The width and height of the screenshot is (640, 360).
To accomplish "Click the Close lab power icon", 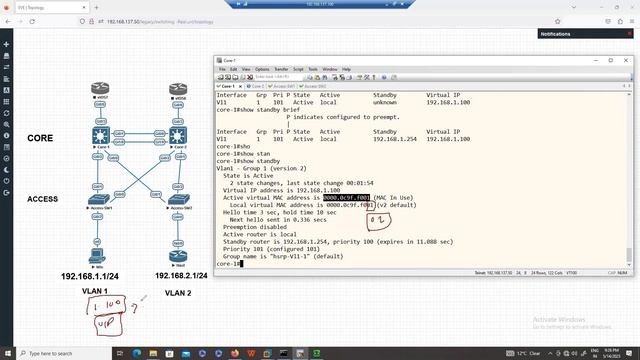I will (x=6, y=181).
